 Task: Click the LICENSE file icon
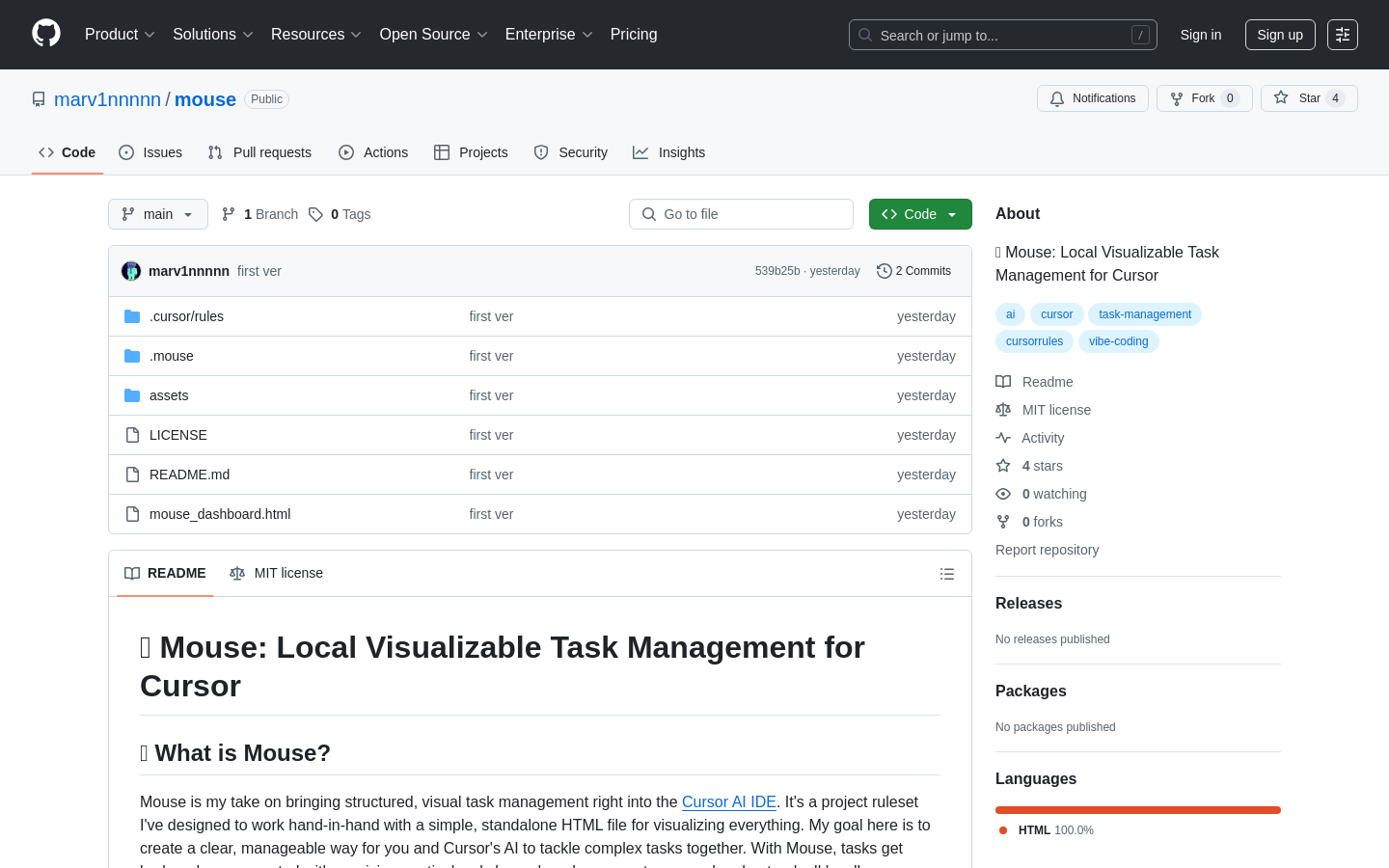pos(132,435)
